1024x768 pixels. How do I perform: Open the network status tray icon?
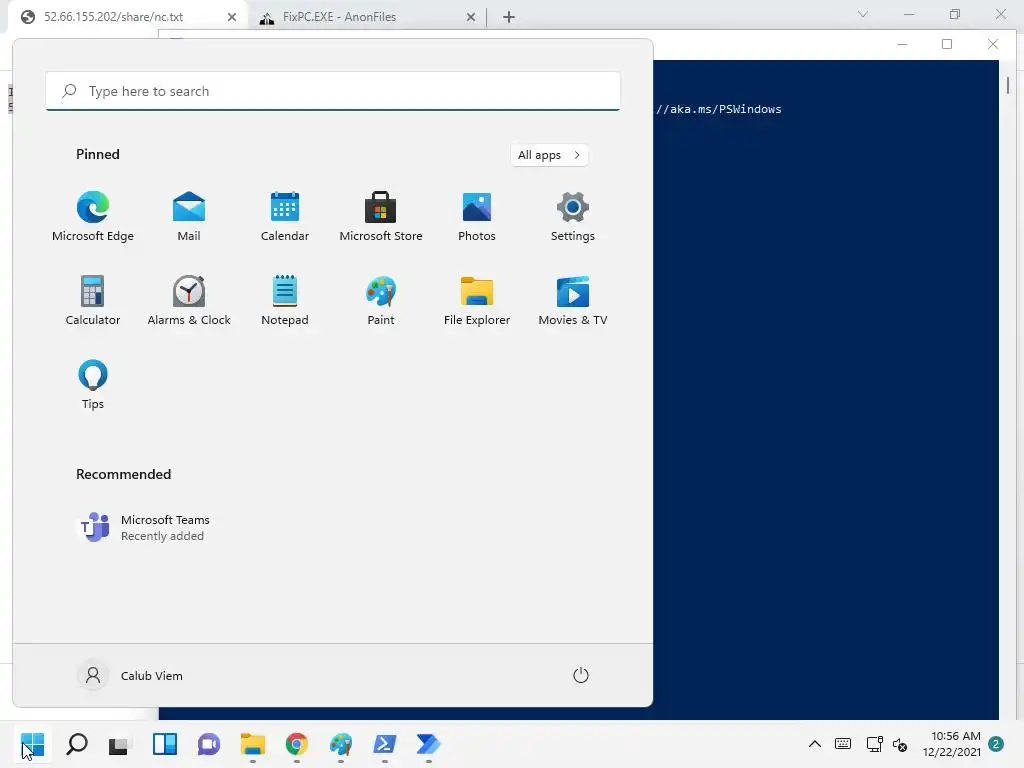click(874, 744)
